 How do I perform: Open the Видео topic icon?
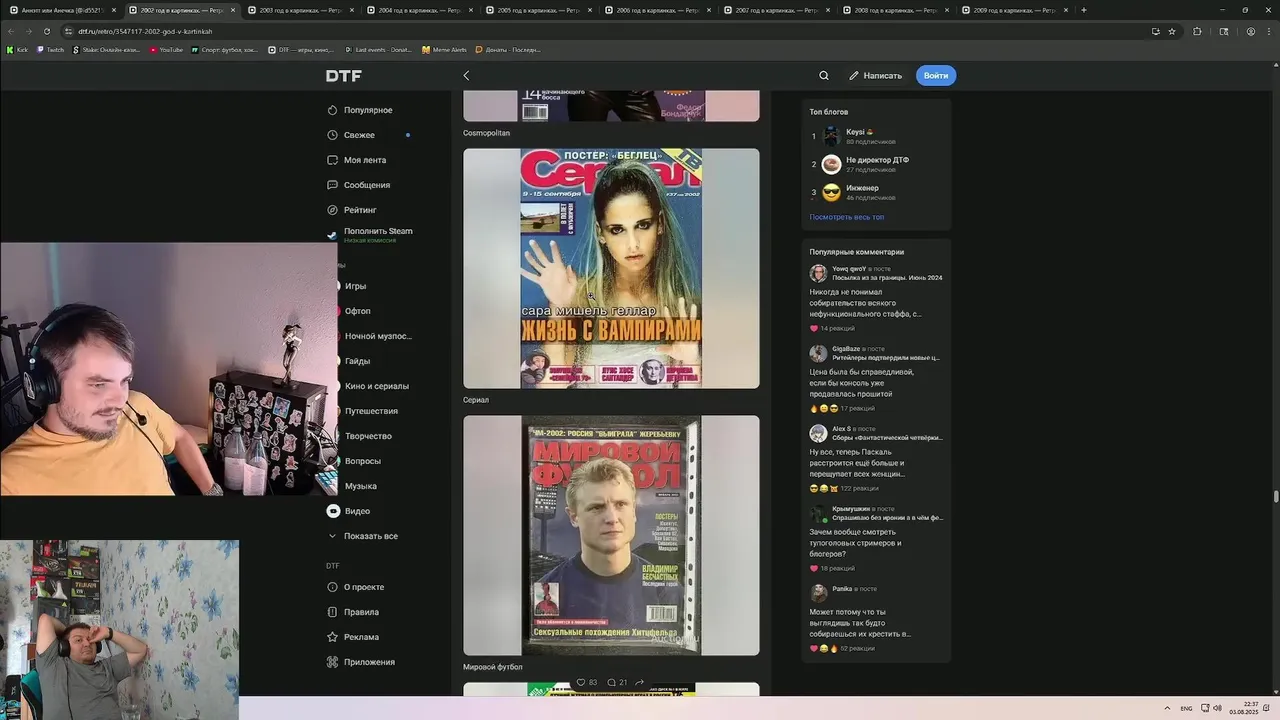coord(333,511)
